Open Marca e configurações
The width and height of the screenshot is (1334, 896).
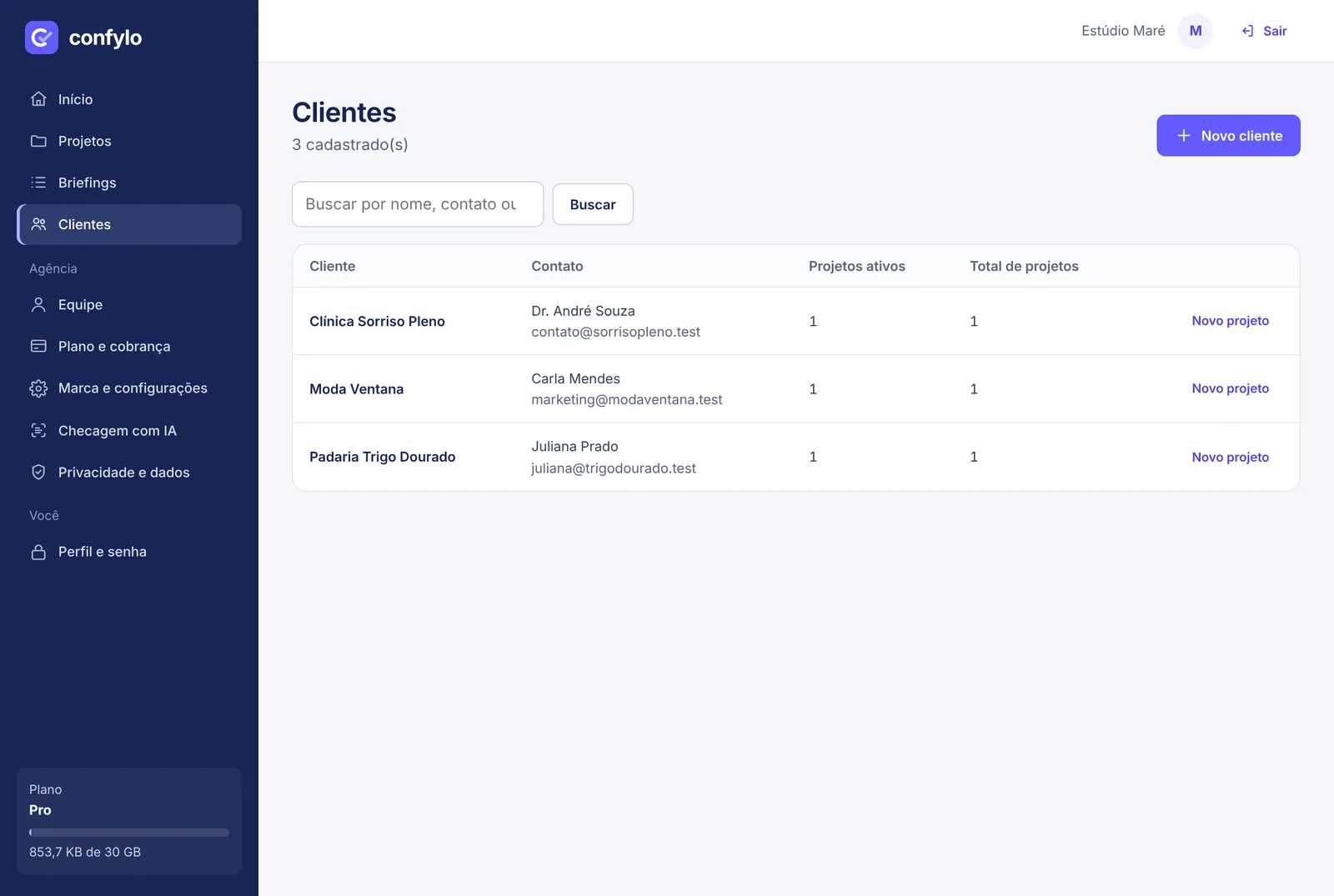coord(129,388)
